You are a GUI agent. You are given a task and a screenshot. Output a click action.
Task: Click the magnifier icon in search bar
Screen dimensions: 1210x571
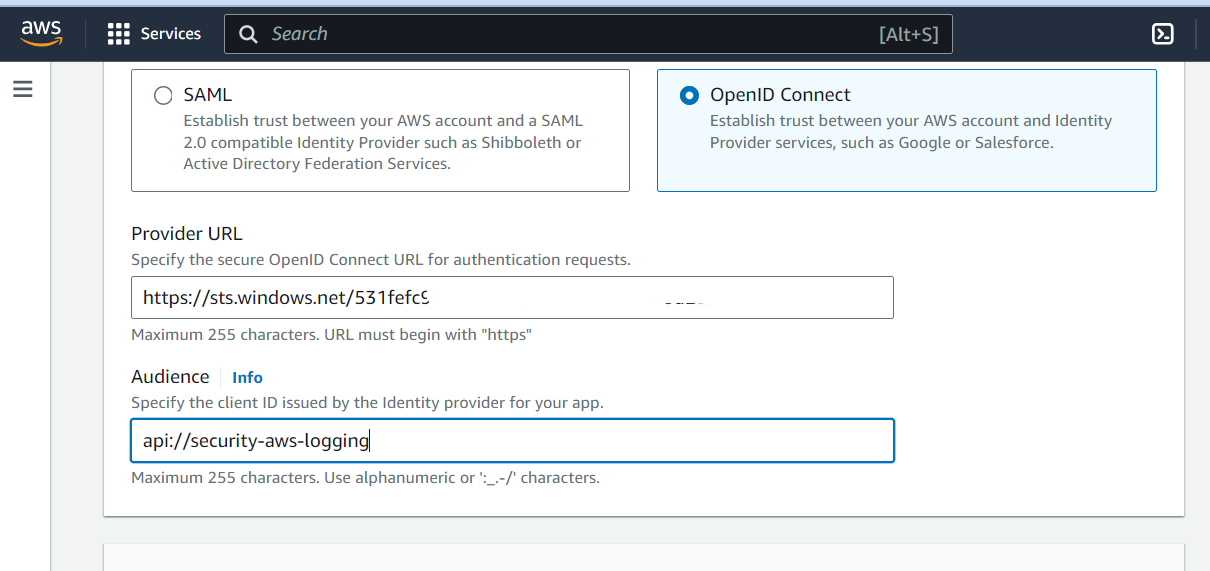(x=249, y=34)
